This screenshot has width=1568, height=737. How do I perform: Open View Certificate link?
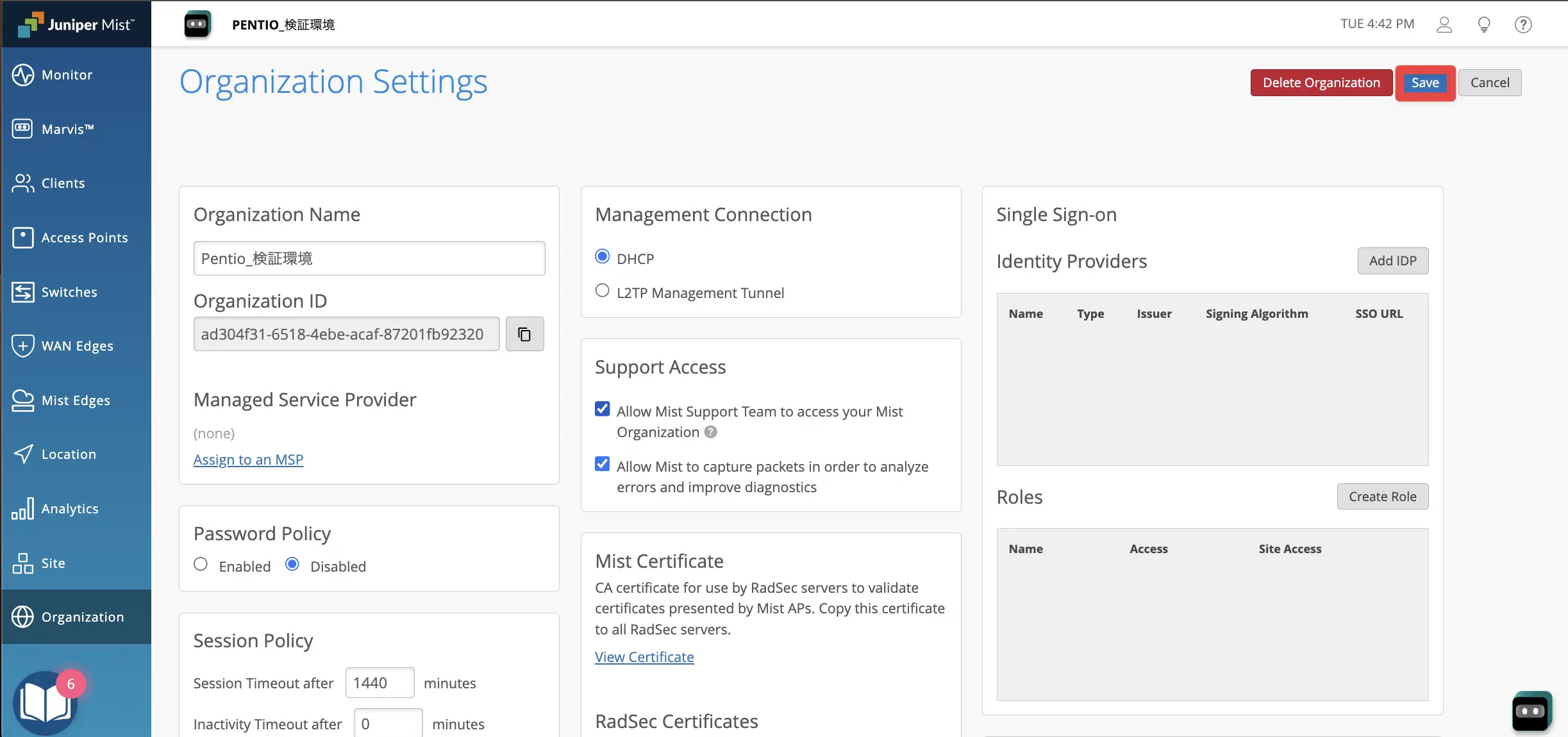point(644,657)
